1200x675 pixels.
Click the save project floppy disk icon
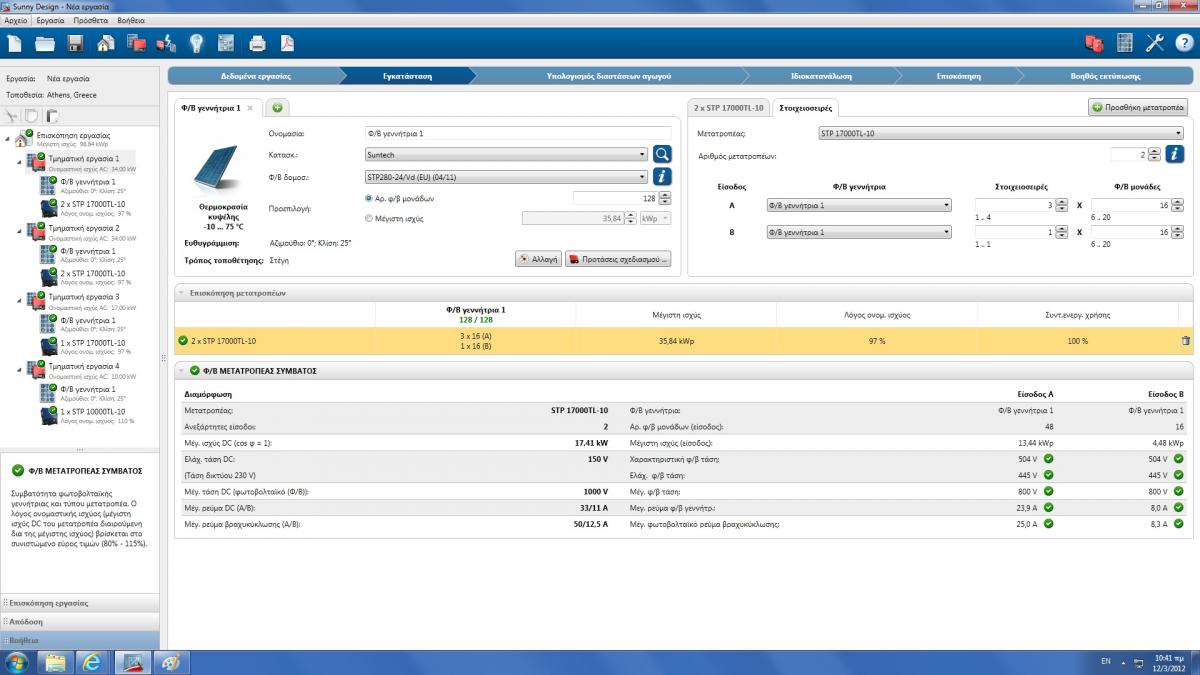75,43
